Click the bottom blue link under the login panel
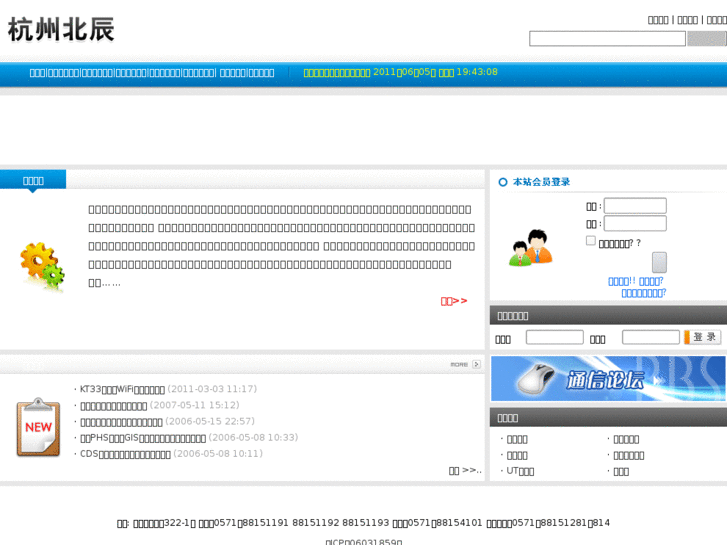 click(644, 293)
